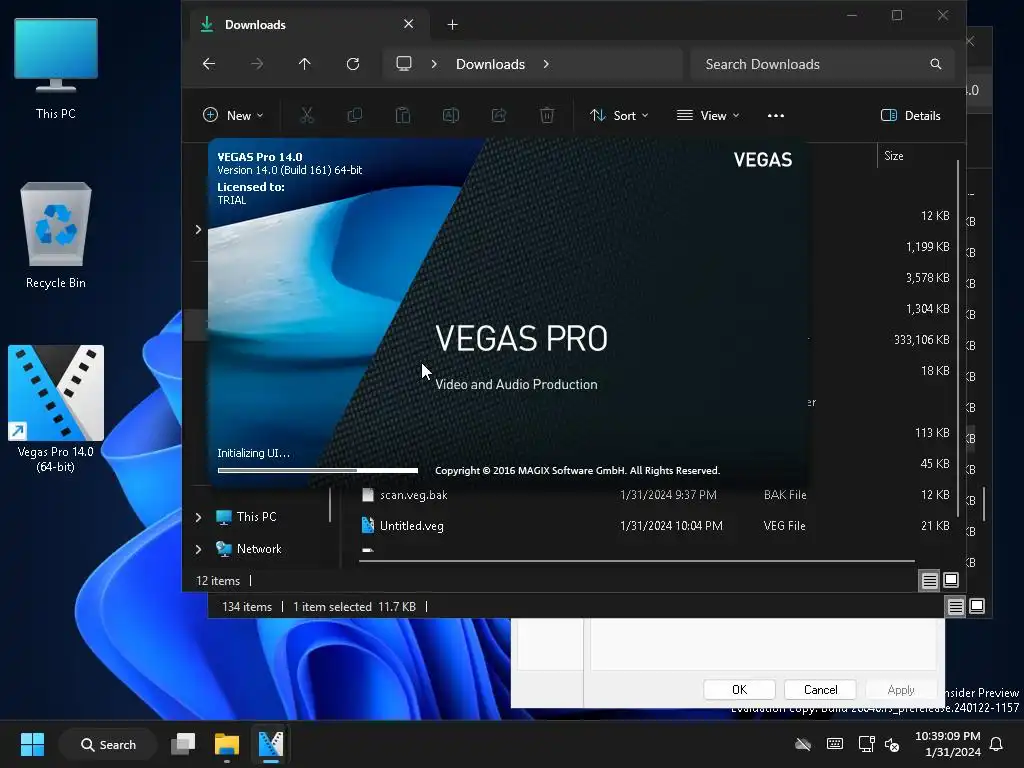This screenshot has width=1024, height=768.
Task: Open the Recycle Bin desktop icon
Action: [56, 235]
